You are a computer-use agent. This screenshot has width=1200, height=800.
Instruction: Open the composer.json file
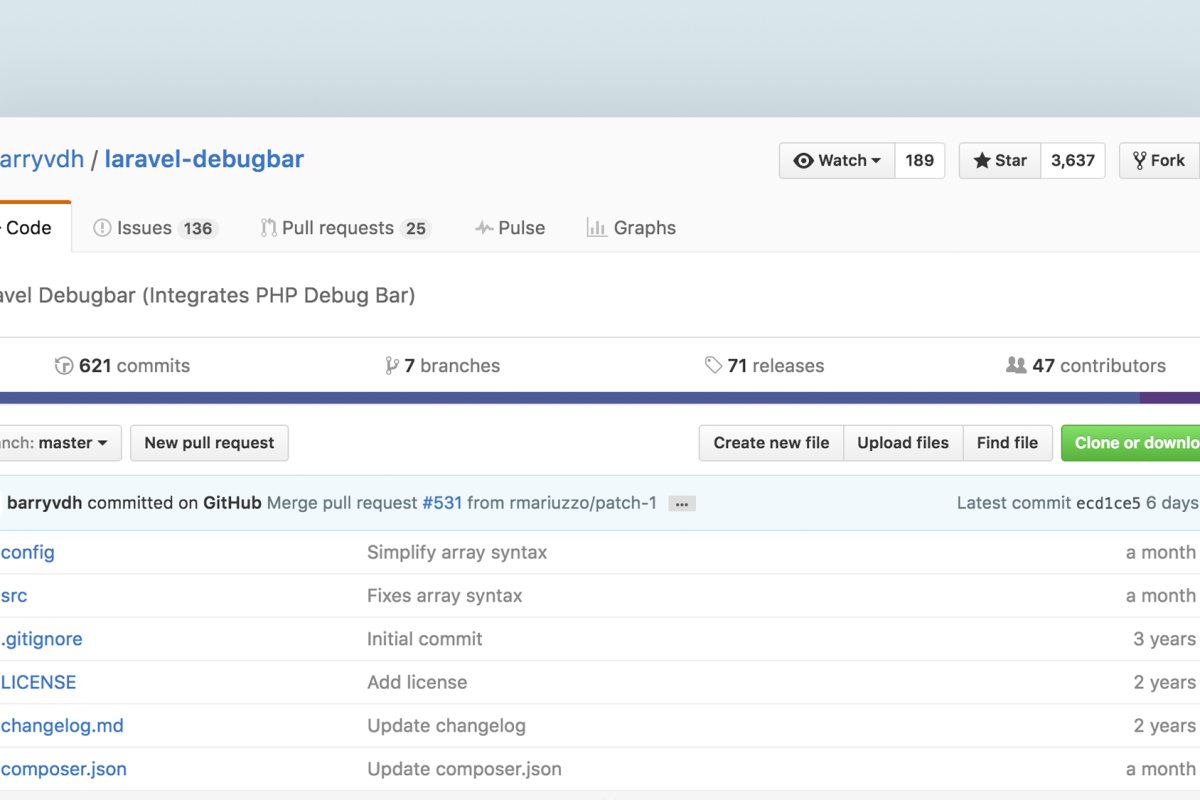(x=64, y=769)
